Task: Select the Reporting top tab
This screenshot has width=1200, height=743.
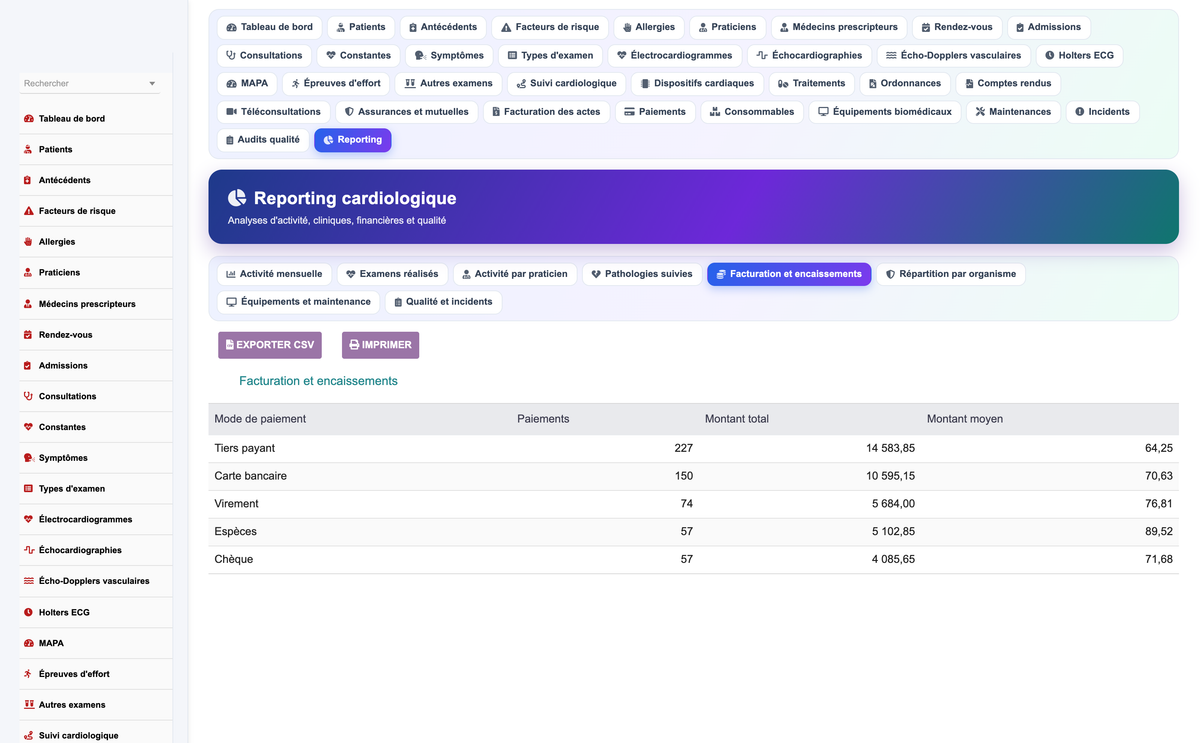Action: (x=353, y=140)
